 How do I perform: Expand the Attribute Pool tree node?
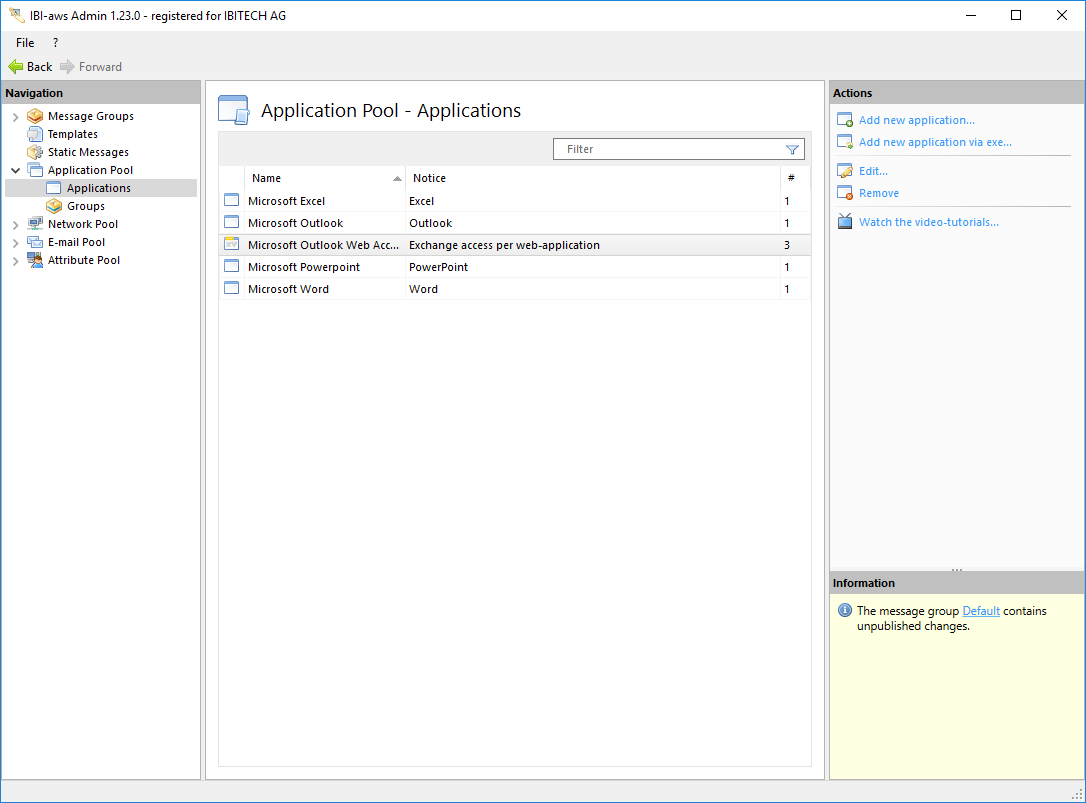coord(15,261)
